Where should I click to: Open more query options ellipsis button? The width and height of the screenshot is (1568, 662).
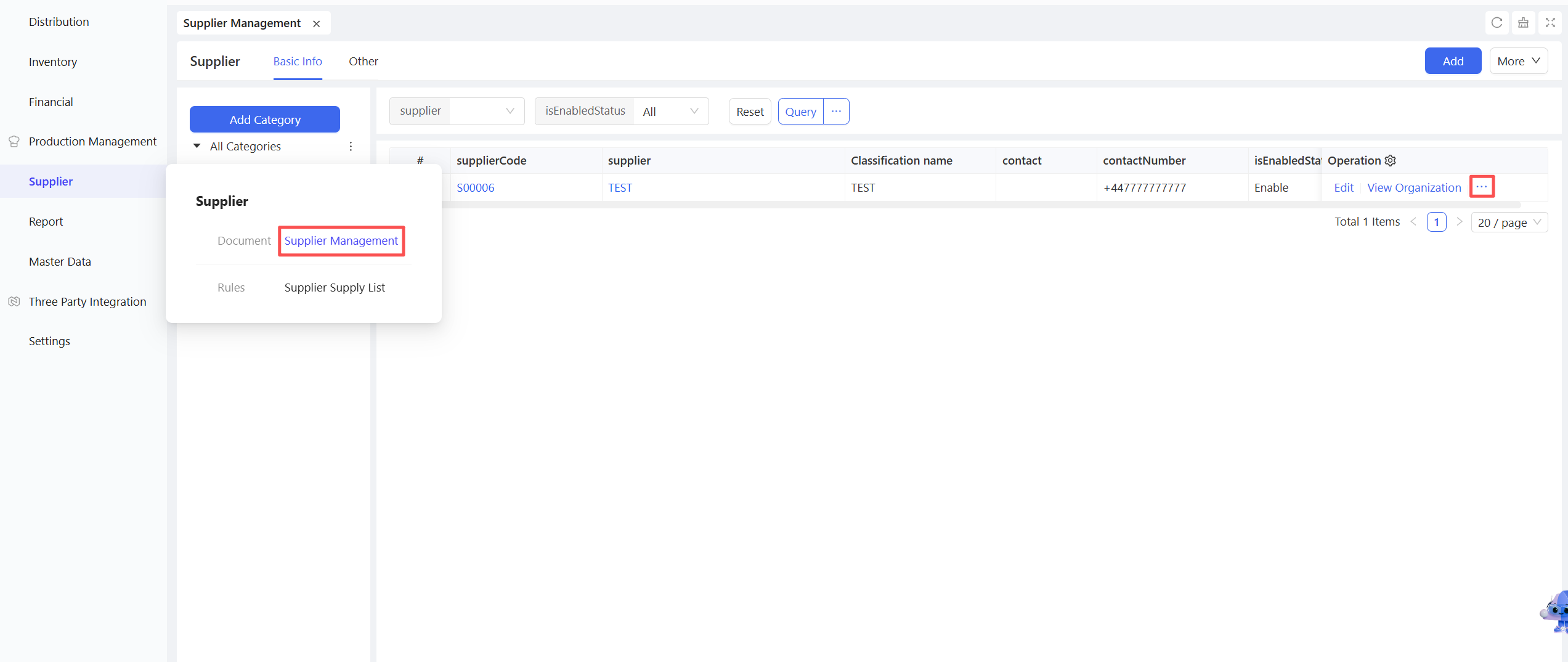click(836, 112)
